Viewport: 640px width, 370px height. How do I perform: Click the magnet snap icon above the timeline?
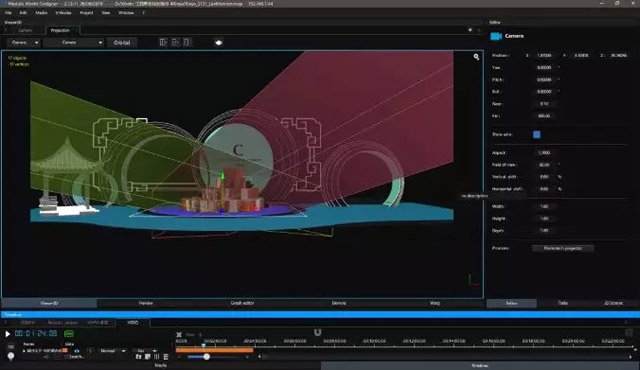(318, 332)
